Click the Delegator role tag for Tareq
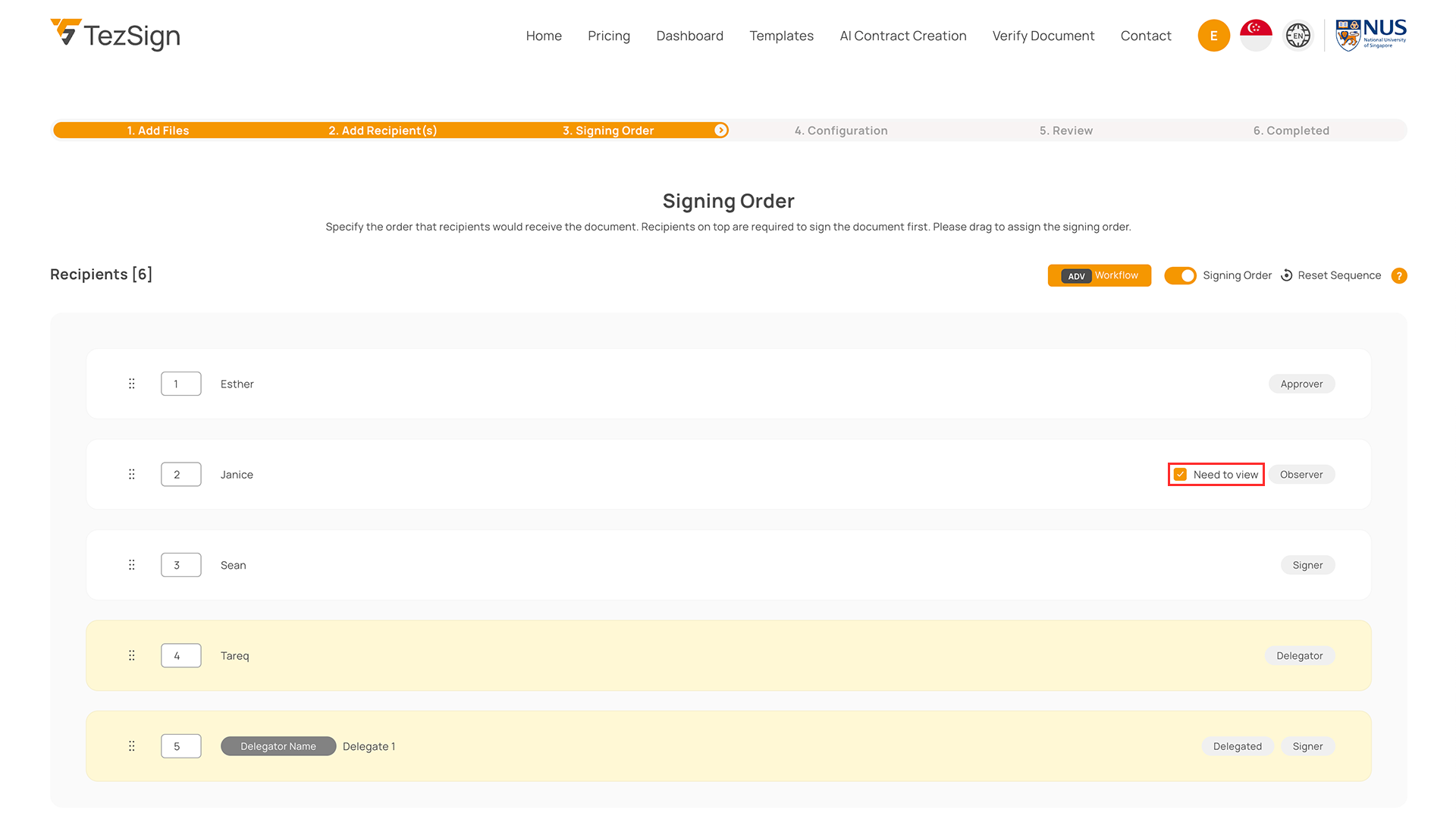The image size is (1456, 819). point(1299,656)
